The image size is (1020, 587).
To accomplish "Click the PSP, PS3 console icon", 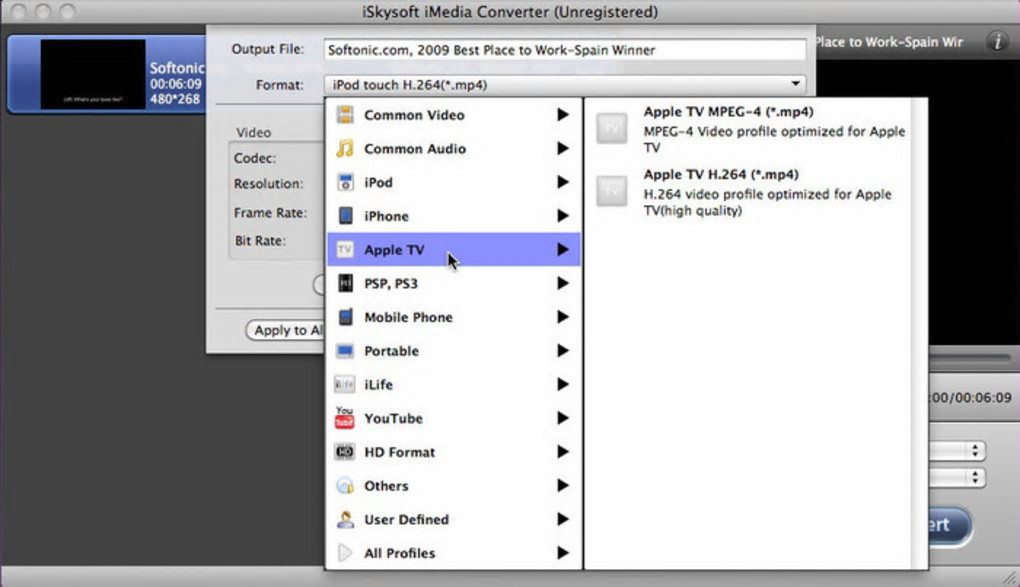I will pyautogui.click(x=345, y=283).
